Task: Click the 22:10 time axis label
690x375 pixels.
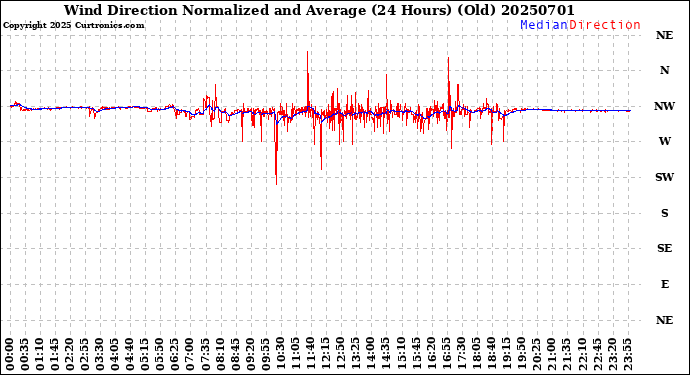Action: (582, 355)
